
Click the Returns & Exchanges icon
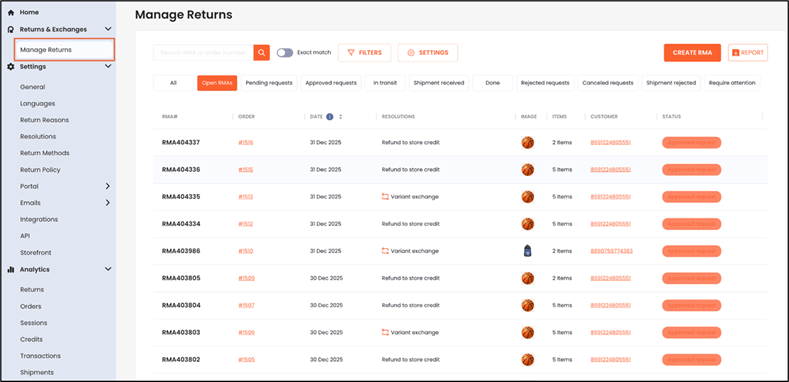11,29
